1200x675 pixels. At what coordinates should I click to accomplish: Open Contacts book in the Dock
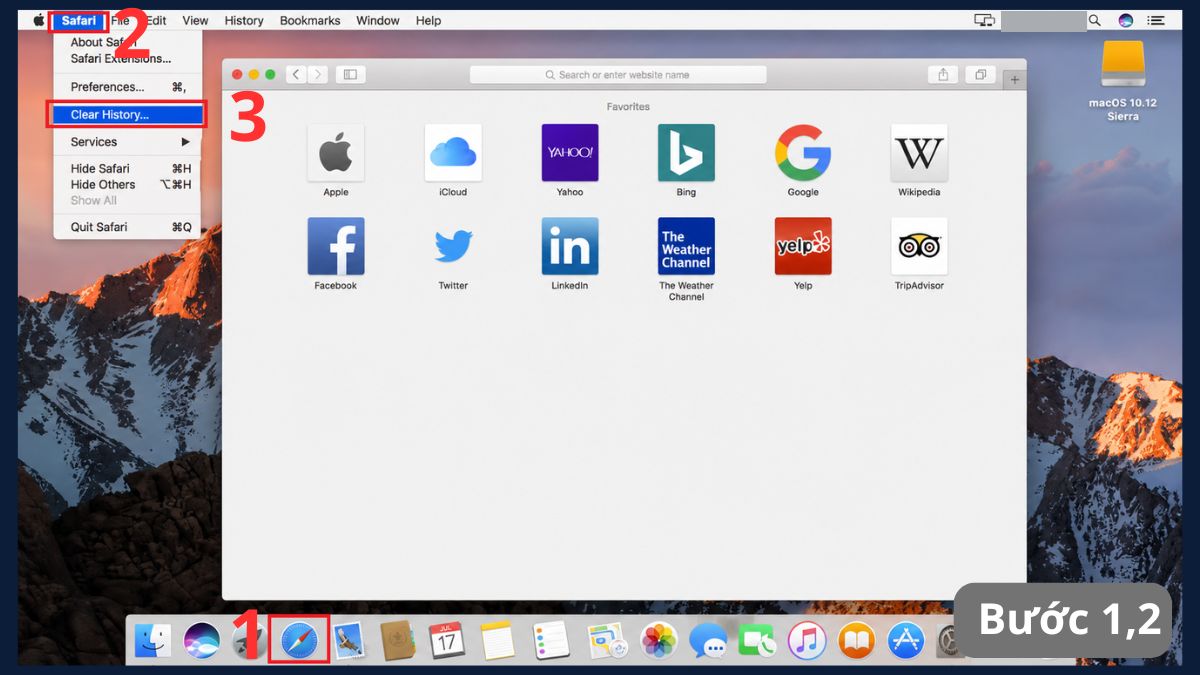click(x=398, y=641)
